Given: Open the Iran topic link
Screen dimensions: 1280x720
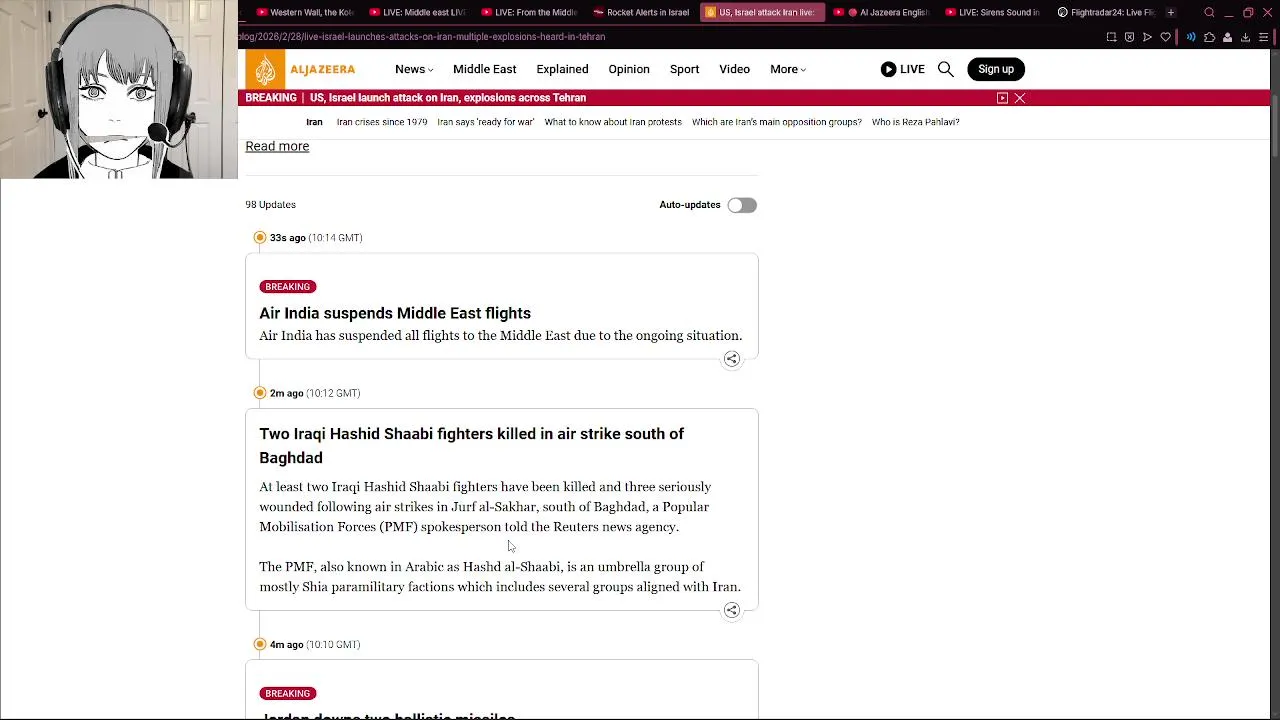Looking at the screenshot, I should [314, 122].
